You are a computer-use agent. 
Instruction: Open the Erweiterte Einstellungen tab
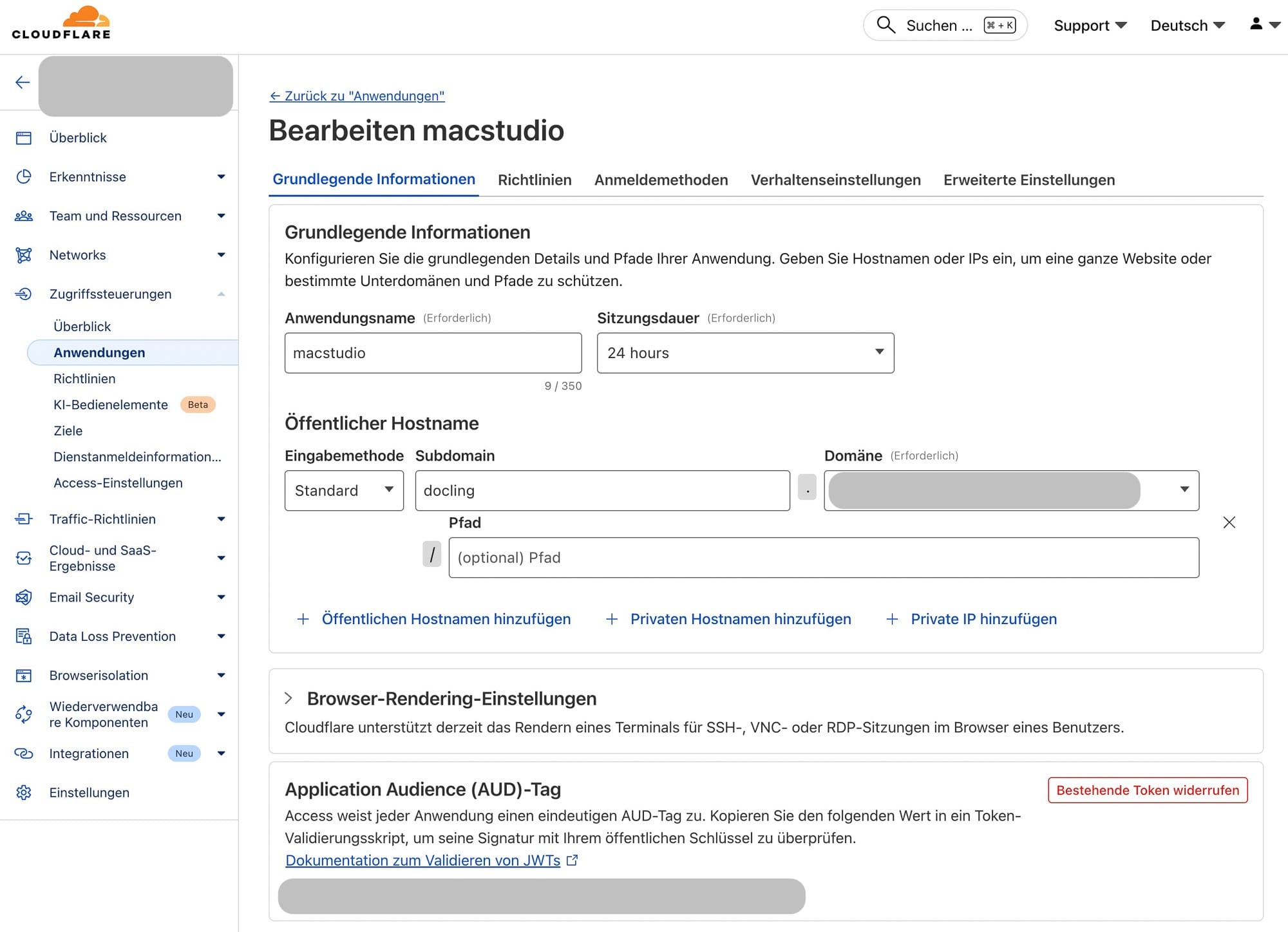(1028, 180)
